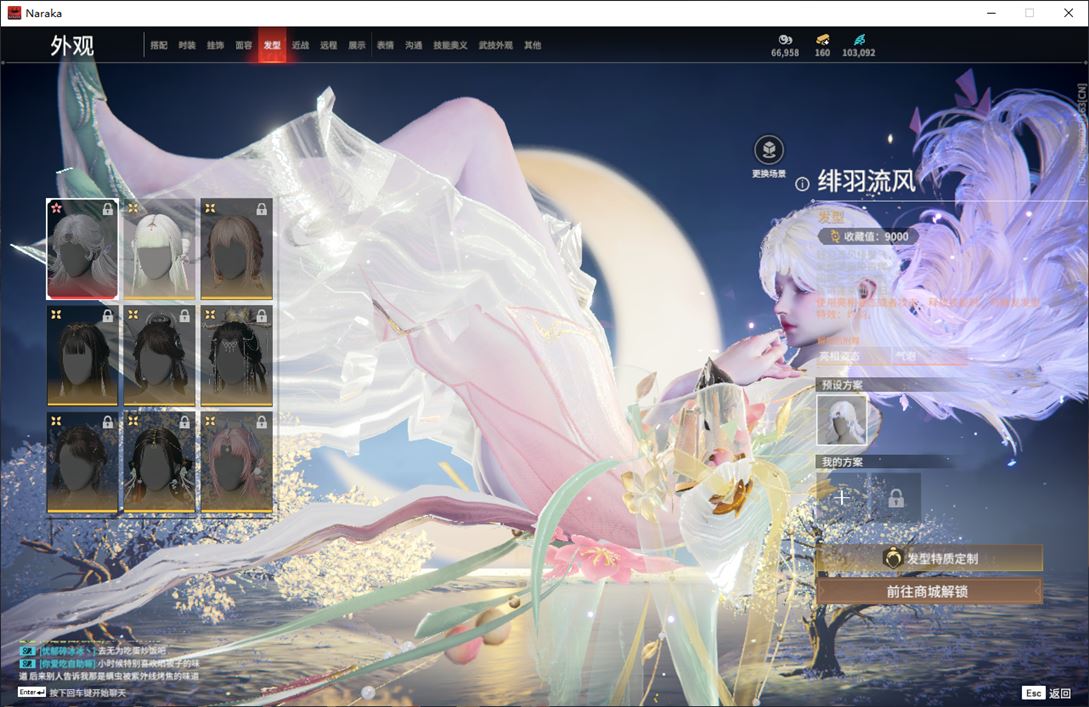Click the 更换场景 scene change icon
Image resolution: width=1089 pixels, height=707 pixels.
point(769,150)
